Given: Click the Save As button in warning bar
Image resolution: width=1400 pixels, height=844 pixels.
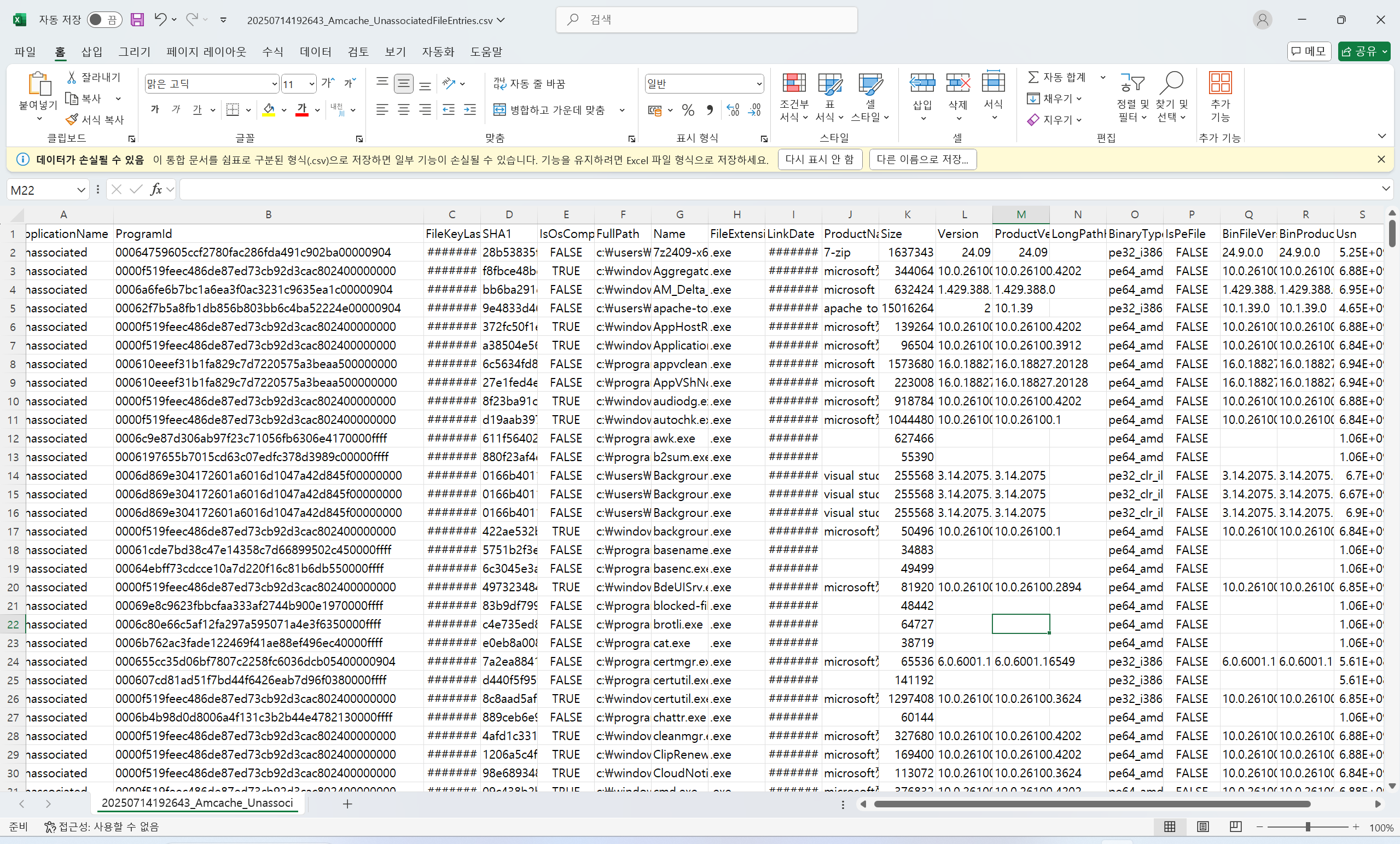Looking at the screenshot, I should [x=922, y=160].
